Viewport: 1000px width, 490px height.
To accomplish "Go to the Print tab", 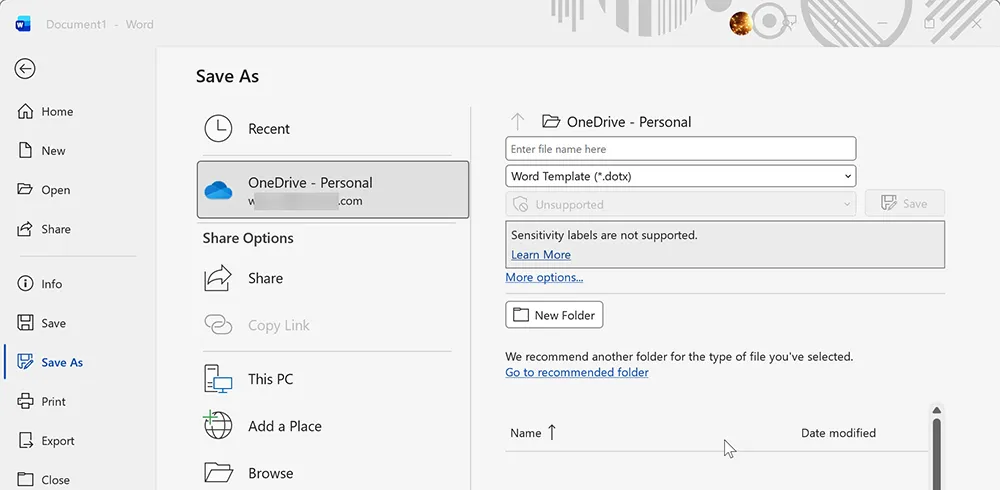I will point(53,402).
